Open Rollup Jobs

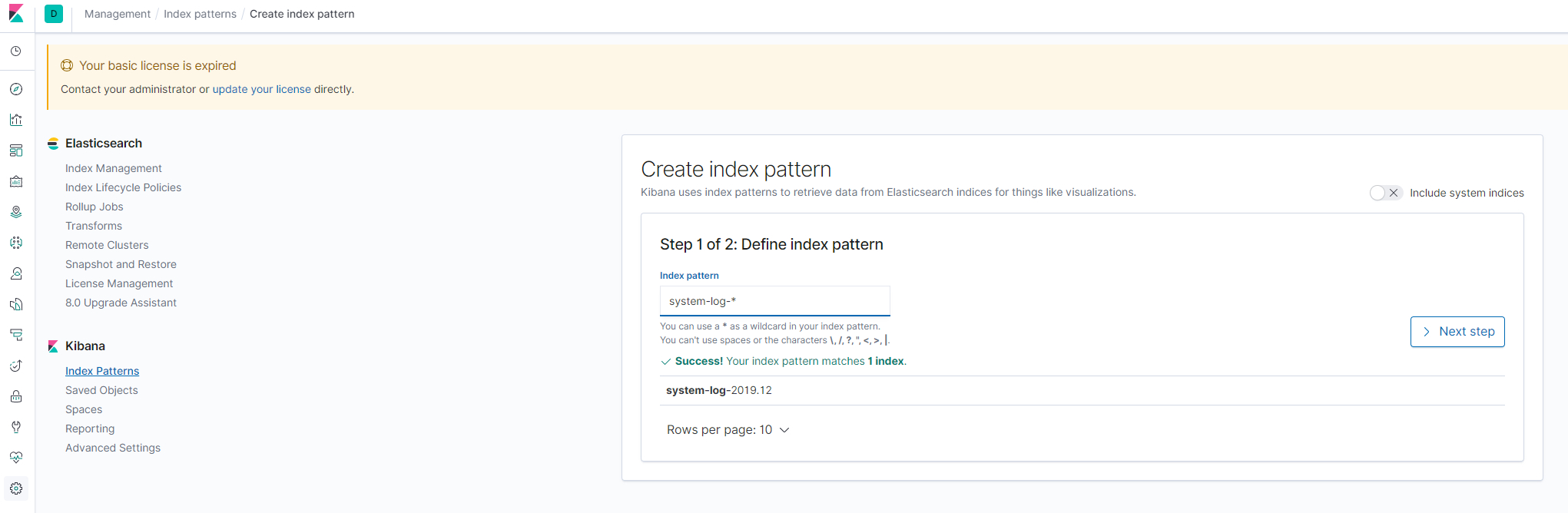[x=94, y=207]
